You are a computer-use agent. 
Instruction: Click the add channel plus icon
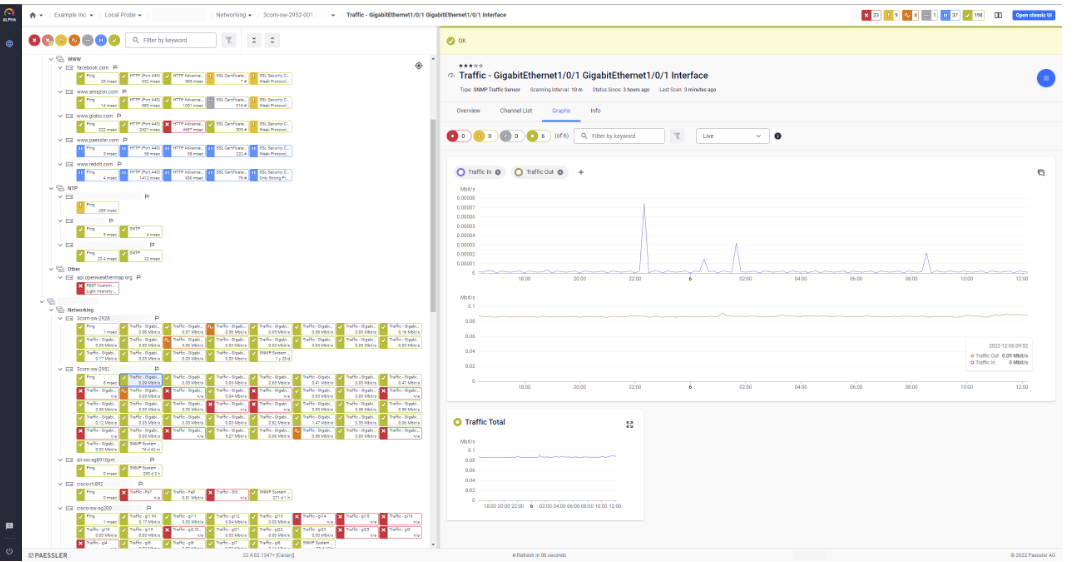point(581,172)
